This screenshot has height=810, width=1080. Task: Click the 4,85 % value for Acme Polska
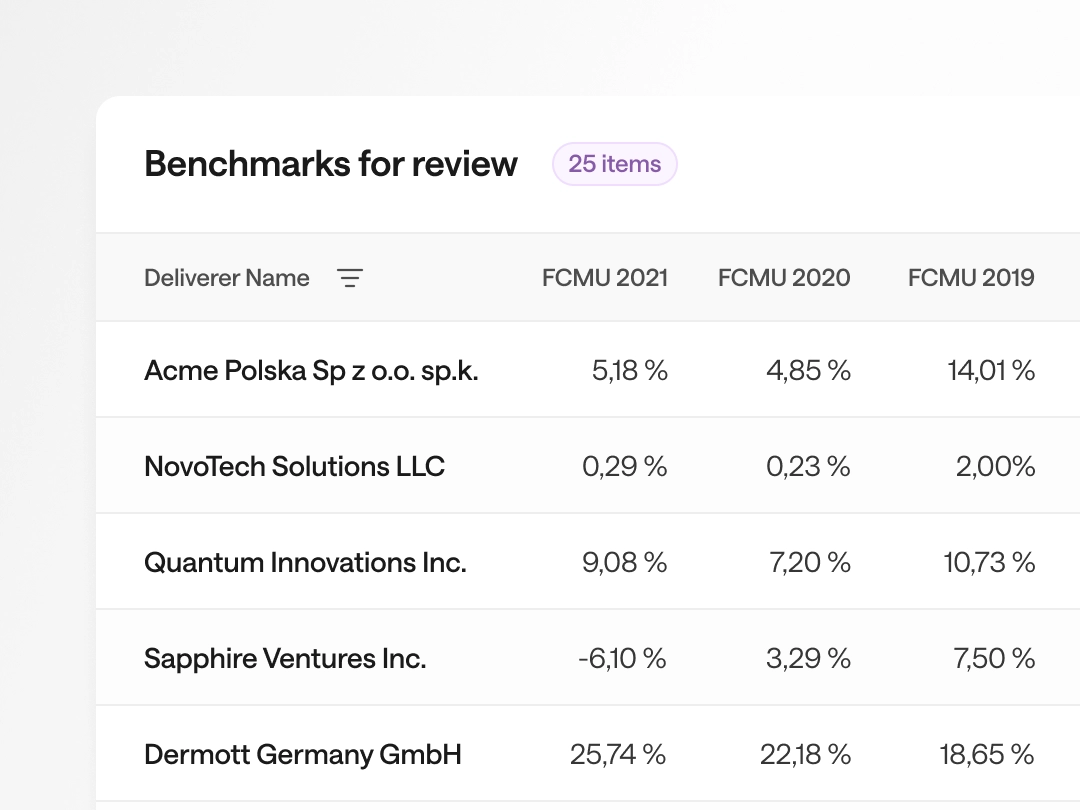[x=806, y=370]
